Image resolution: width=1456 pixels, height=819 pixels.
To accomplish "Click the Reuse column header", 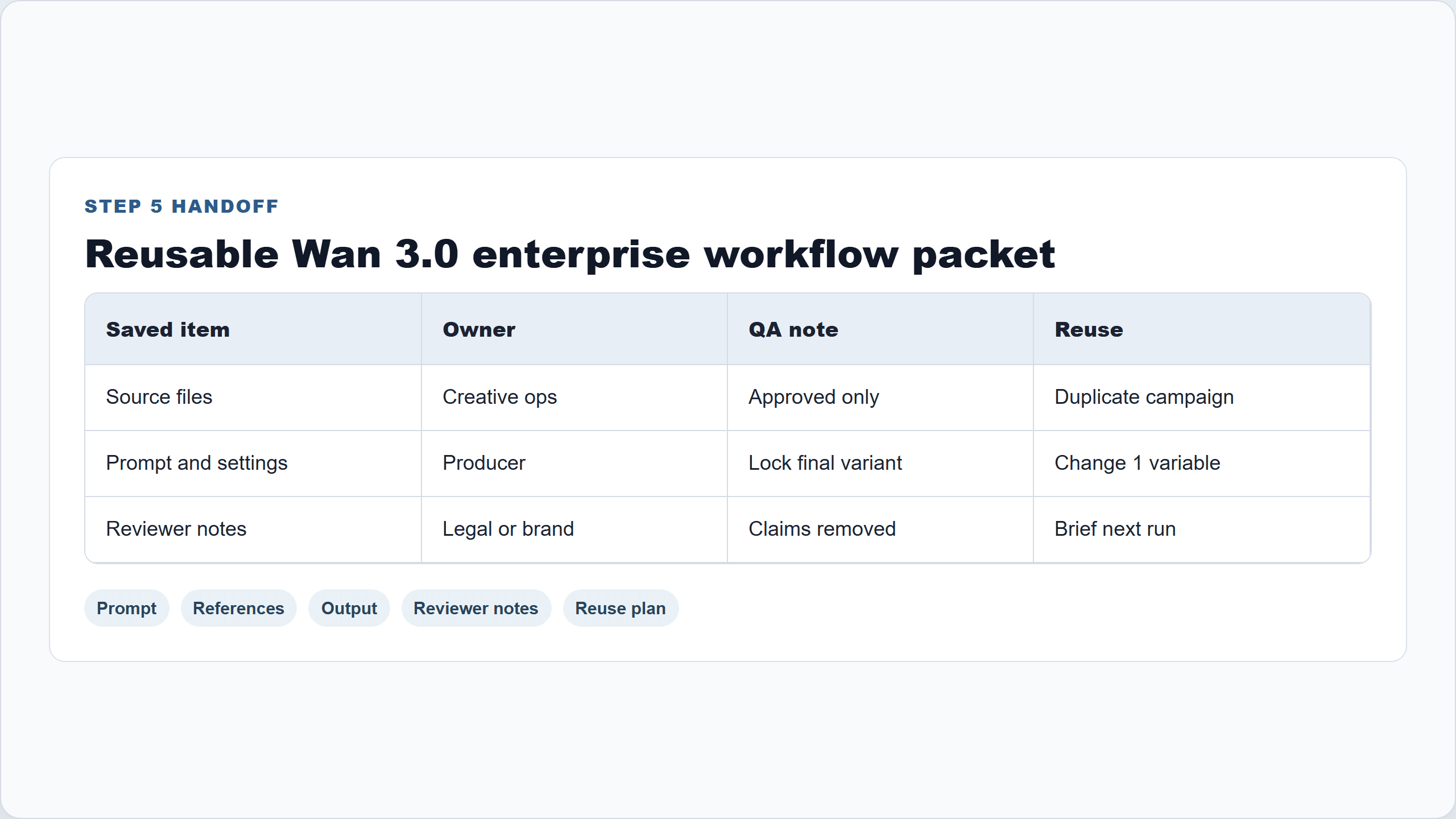I will [x=1202, y=329].
